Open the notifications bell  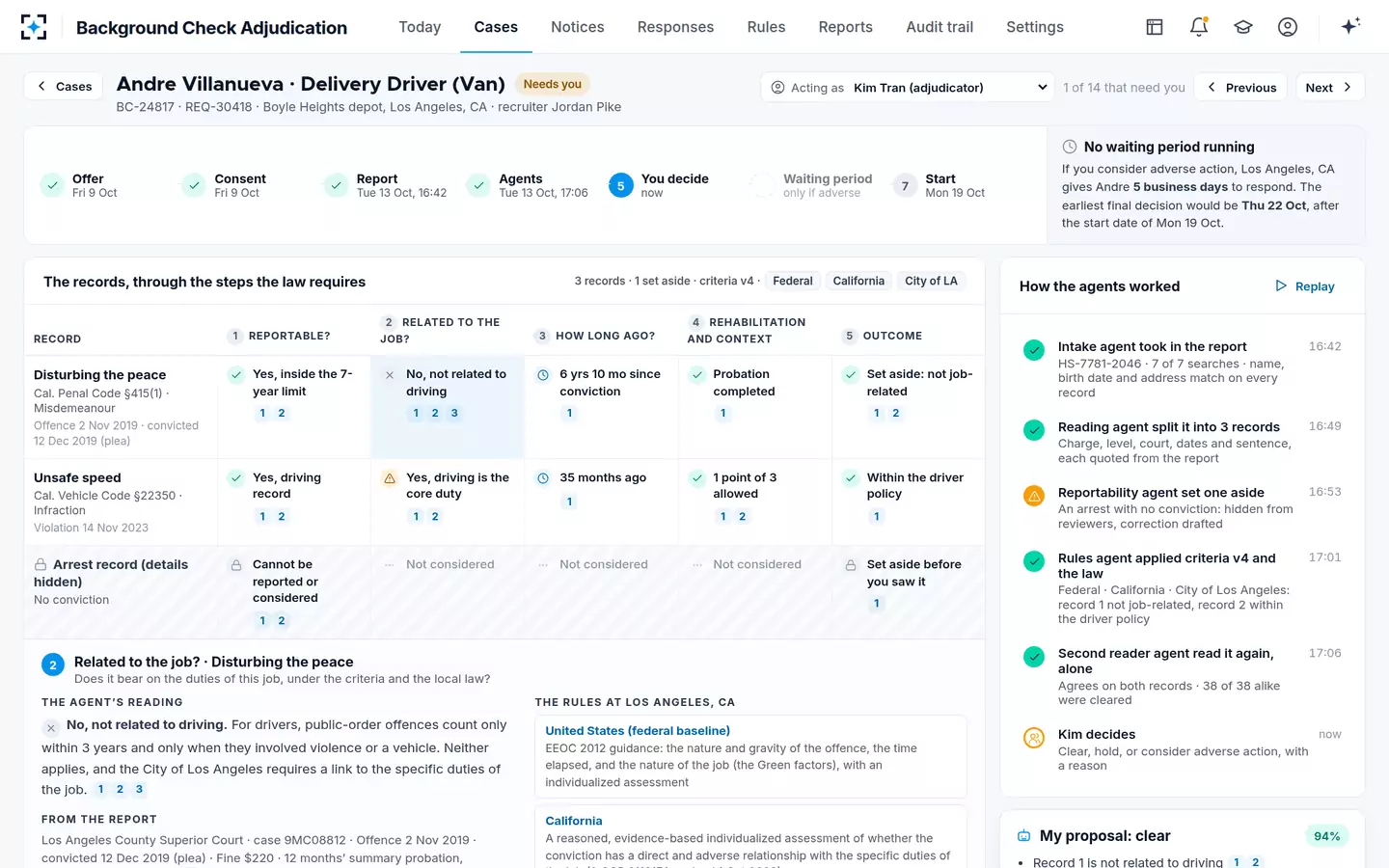click(x=1199, y=27)
